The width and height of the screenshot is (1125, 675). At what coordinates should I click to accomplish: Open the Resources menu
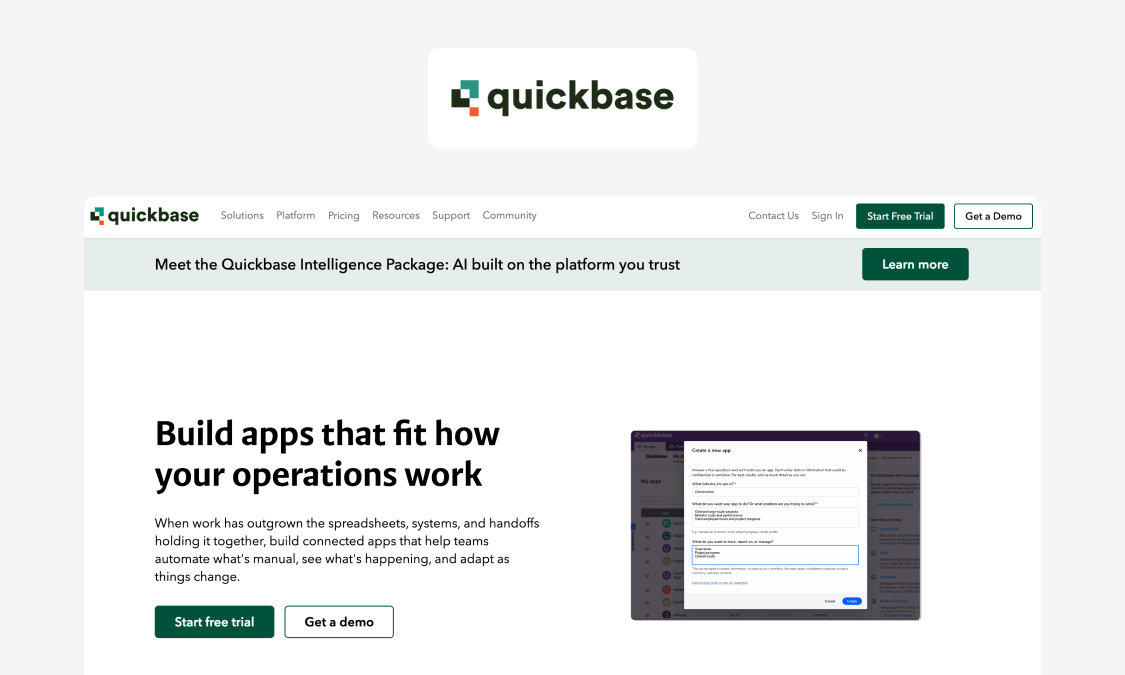click(x=395, y=215)
